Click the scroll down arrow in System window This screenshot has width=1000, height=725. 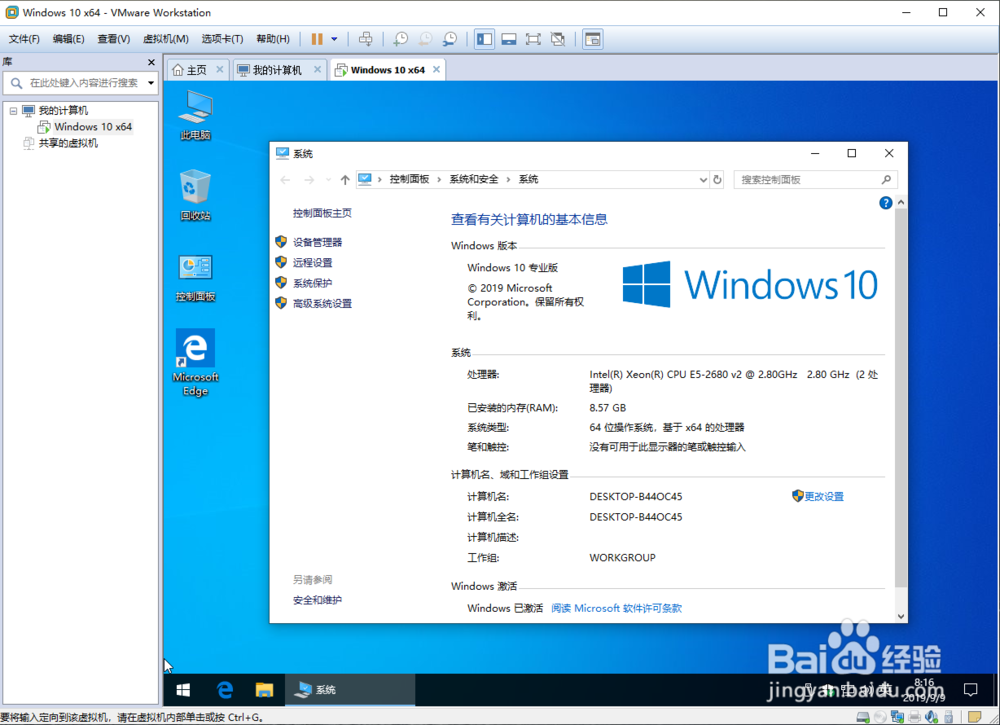pos(901,616)
